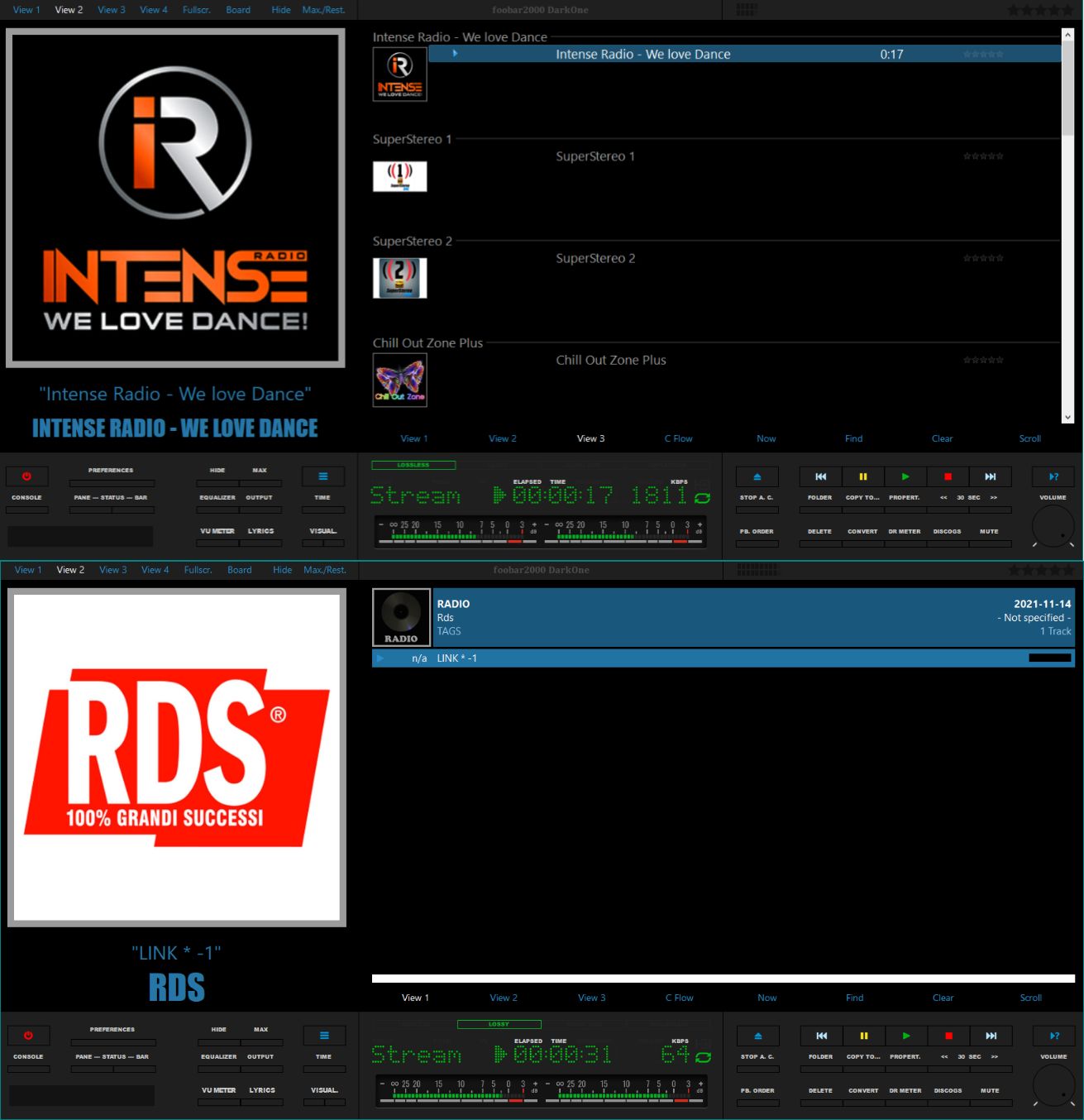1084x1120 pixels.
Task: Click Now below lower playlist
Action: point(767,998)
